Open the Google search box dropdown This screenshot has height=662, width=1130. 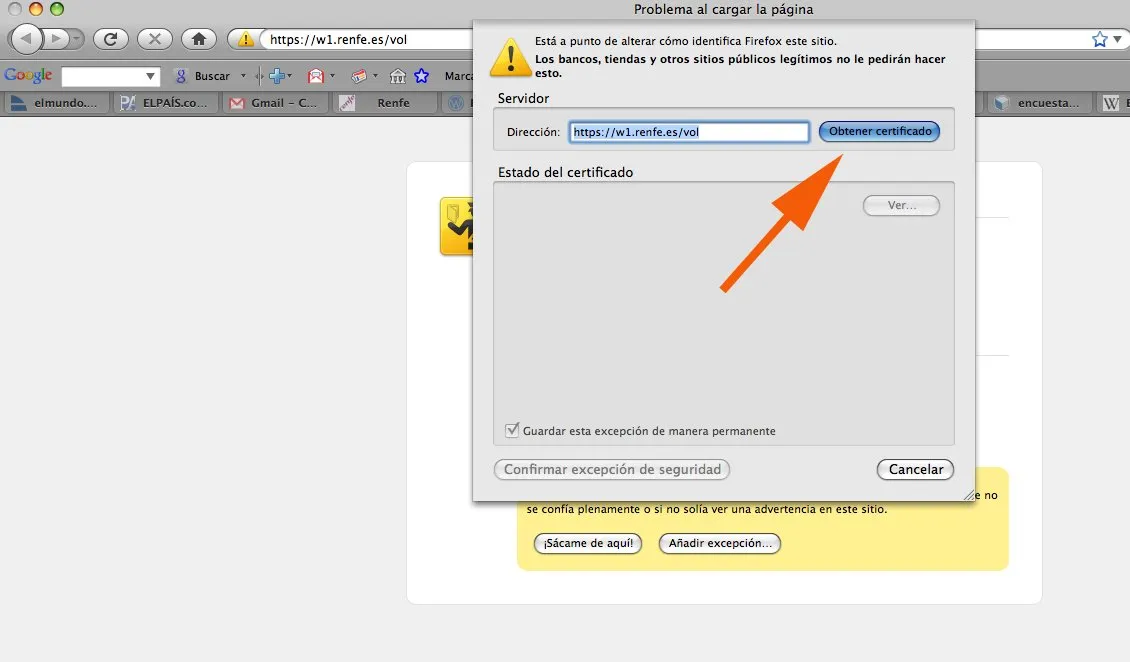coord(150,76)
